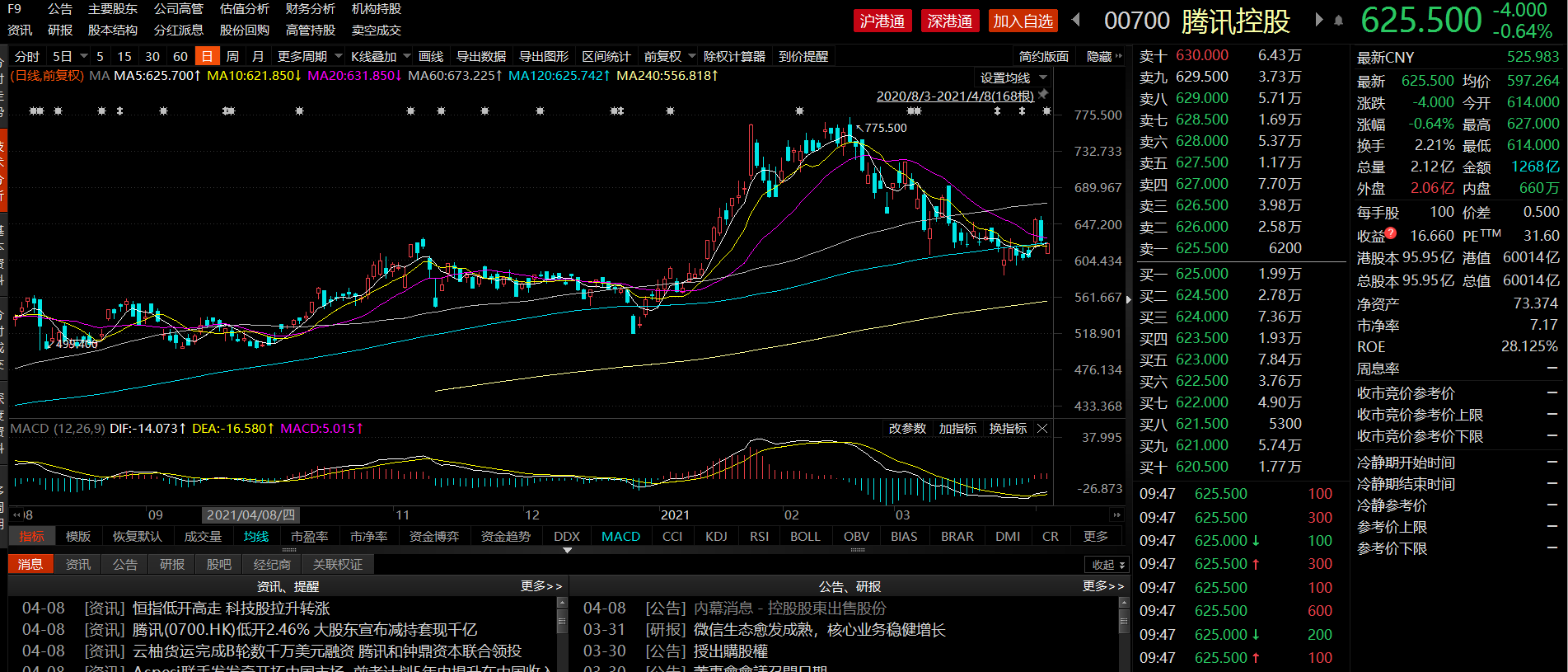Click sell price 630.000 in order book
This screenshot has width=1568, height=672.
click(1202, 55)
